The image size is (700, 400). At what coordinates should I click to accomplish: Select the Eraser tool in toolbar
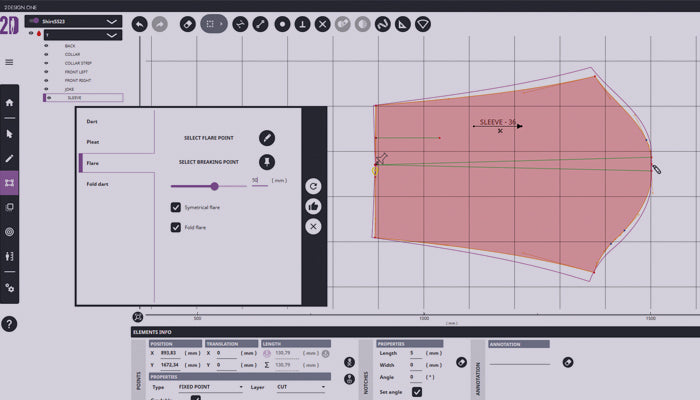[x=187, y=22]
